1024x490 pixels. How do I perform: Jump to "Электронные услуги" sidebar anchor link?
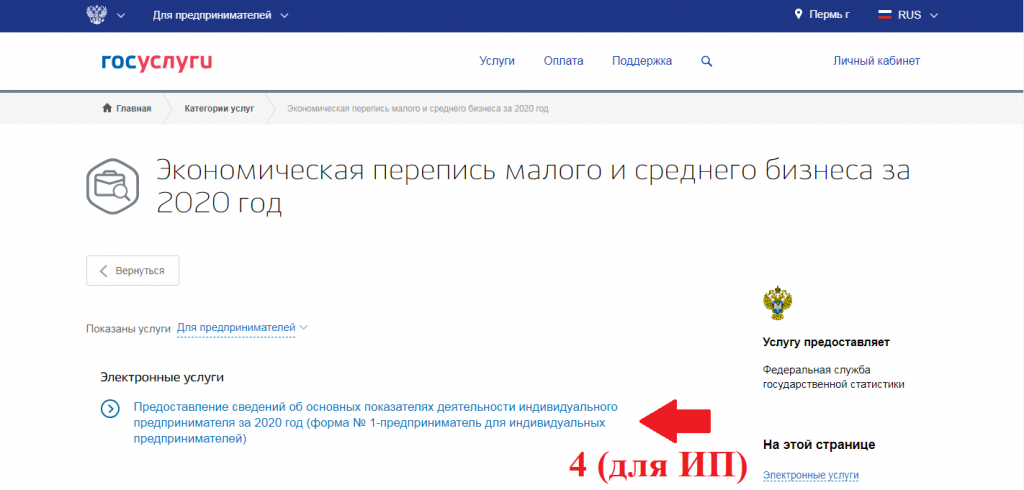click(x=810, y=476)
